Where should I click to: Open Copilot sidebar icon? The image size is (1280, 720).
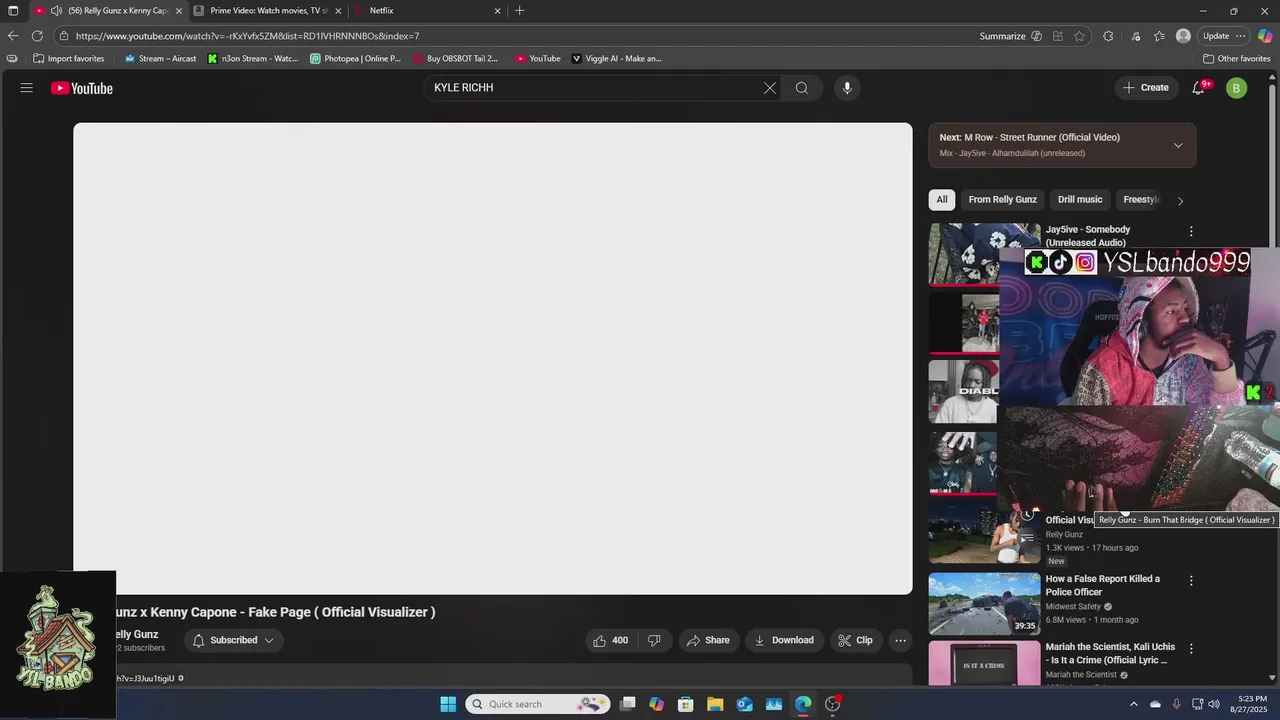coord(1265,36)
